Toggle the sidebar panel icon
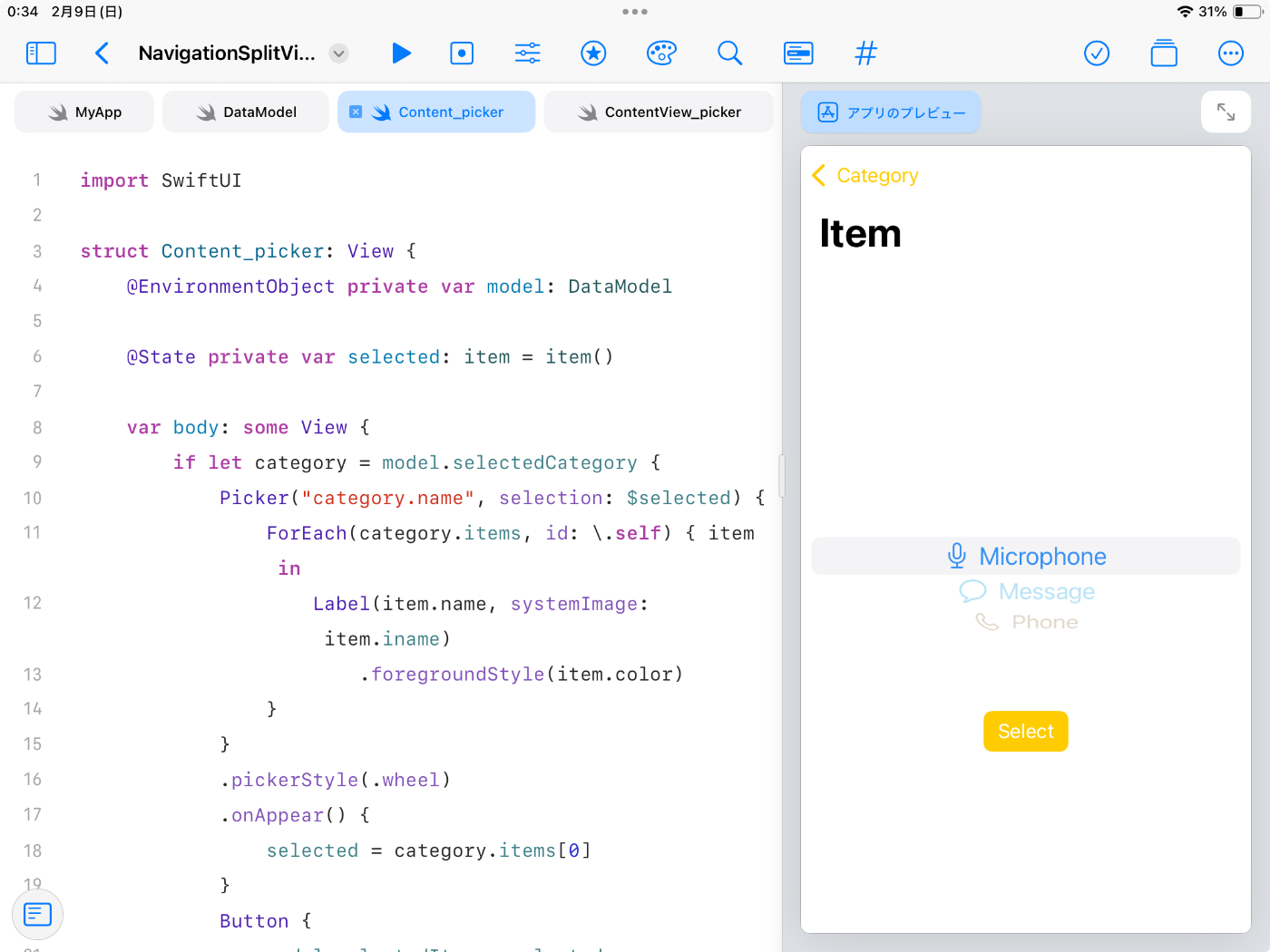The width and height of the screenshot is (1270, 952). 41,53
